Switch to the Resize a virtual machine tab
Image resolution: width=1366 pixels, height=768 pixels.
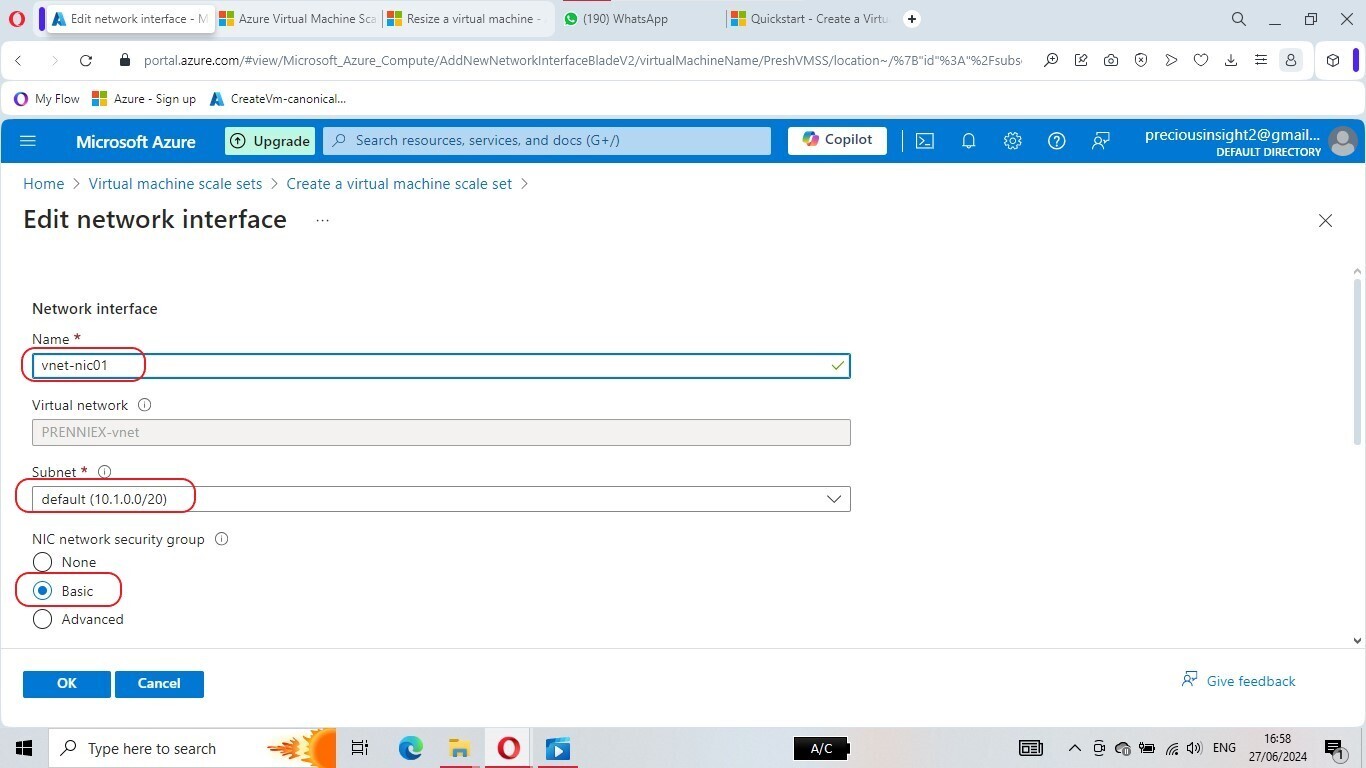tap(466, 19)
